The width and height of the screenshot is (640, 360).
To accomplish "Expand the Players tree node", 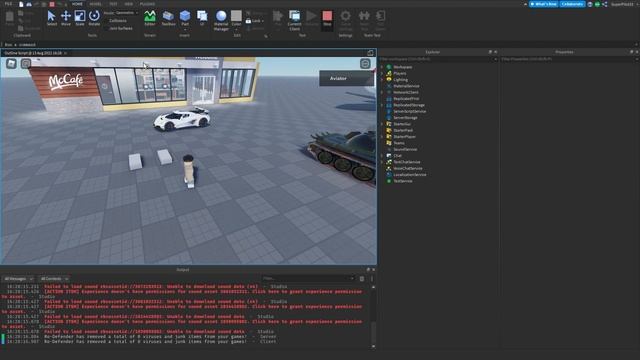I will (x=382, y=73).
